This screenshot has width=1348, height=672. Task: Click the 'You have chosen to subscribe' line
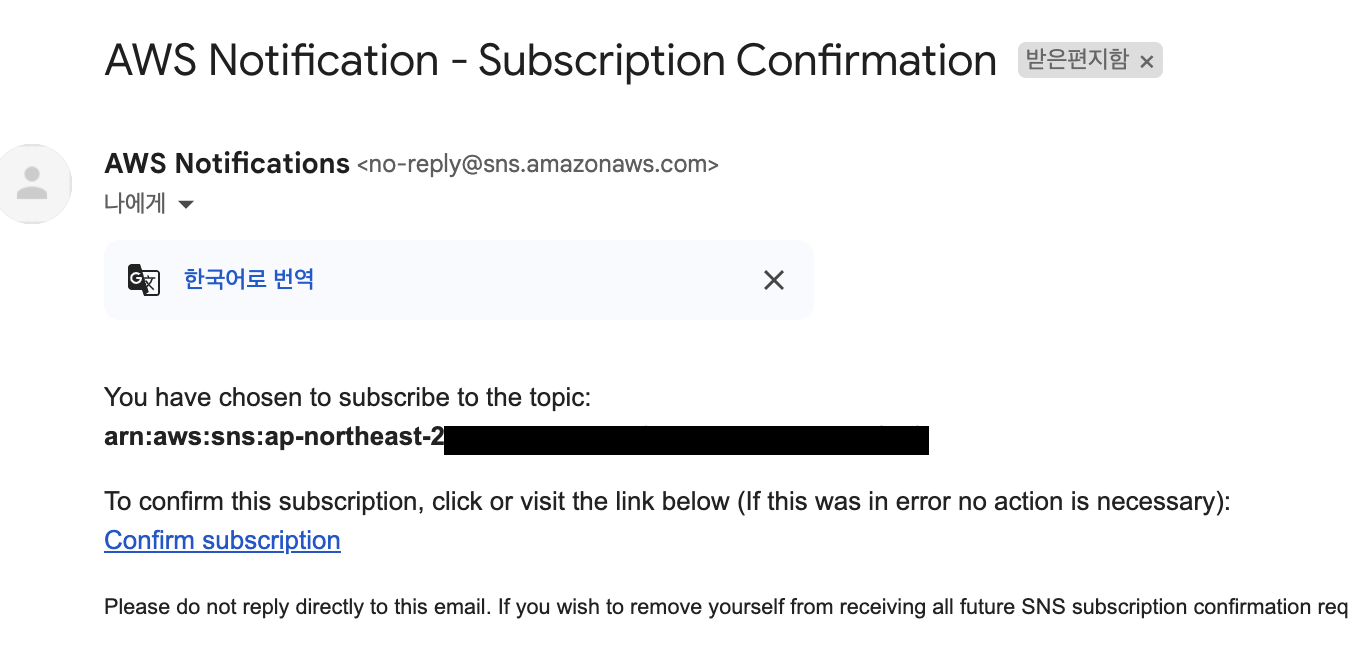pyautogui.click(x=348, y=398)
